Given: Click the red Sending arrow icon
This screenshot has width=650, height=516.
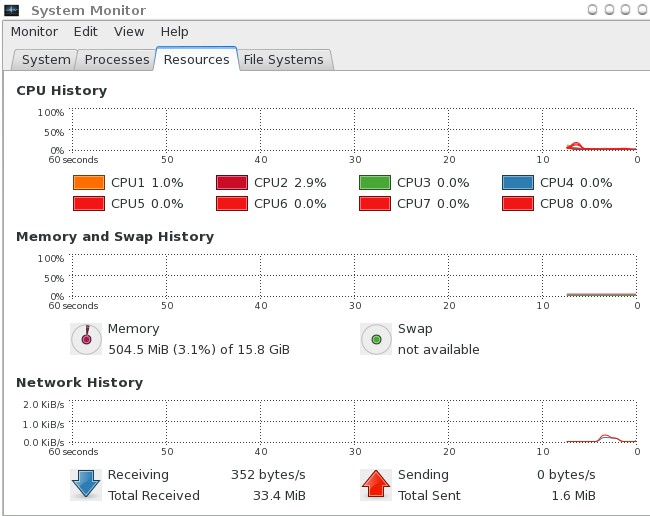Looking at the screenshot, I should (x=376, y=485).
